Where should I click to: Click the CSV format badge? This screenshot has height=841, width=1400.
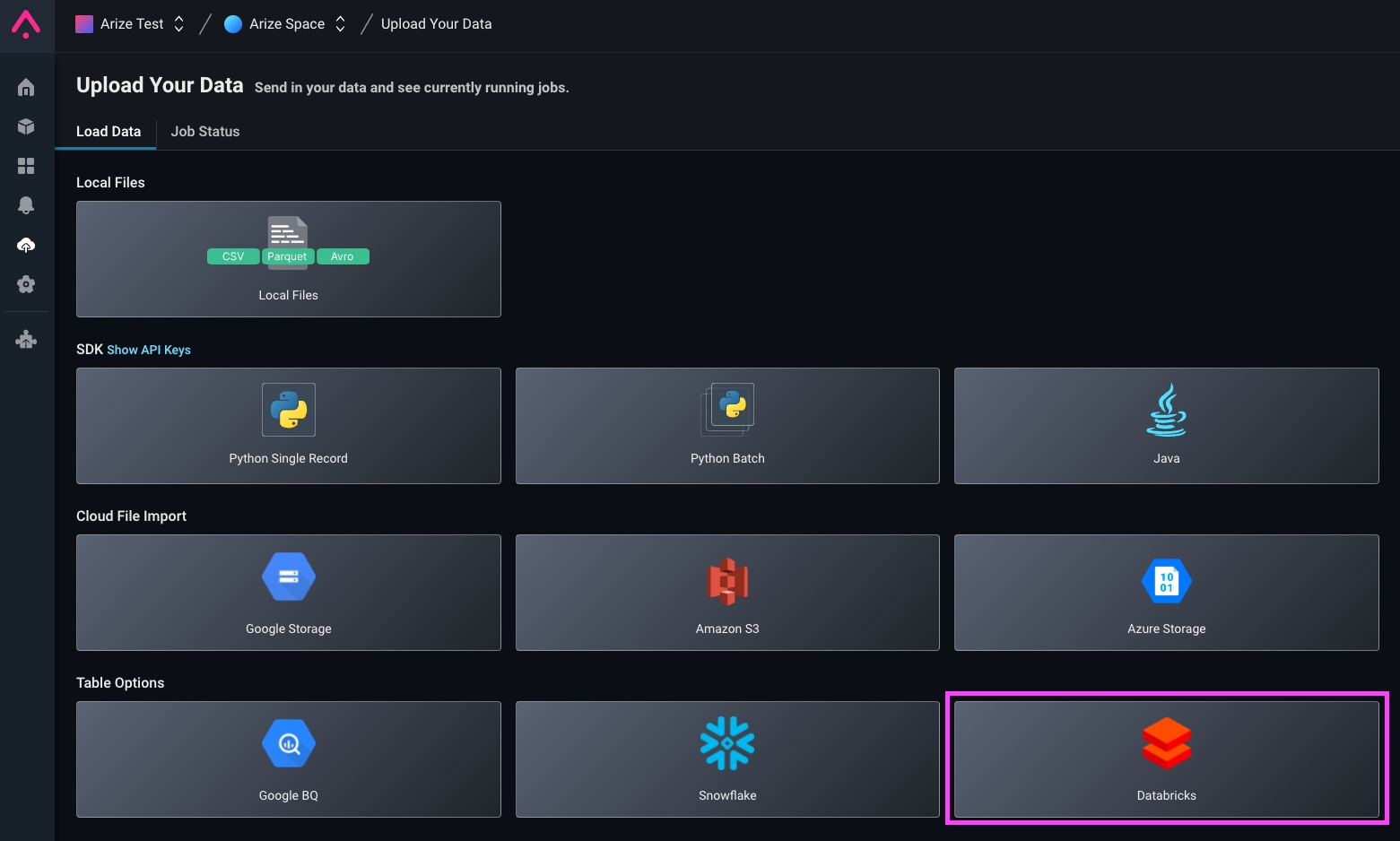click(x=233, y=256)
